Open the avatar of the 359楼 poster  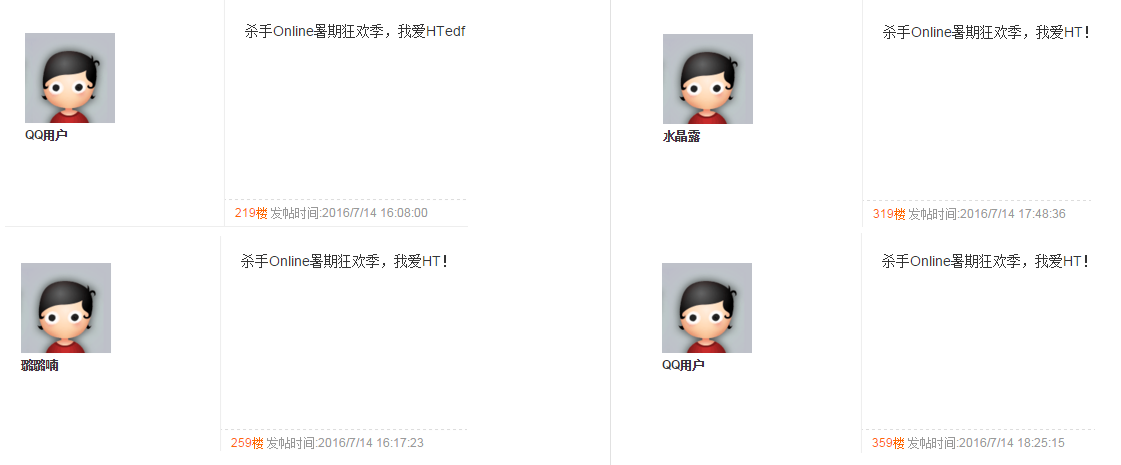(707, 308)
